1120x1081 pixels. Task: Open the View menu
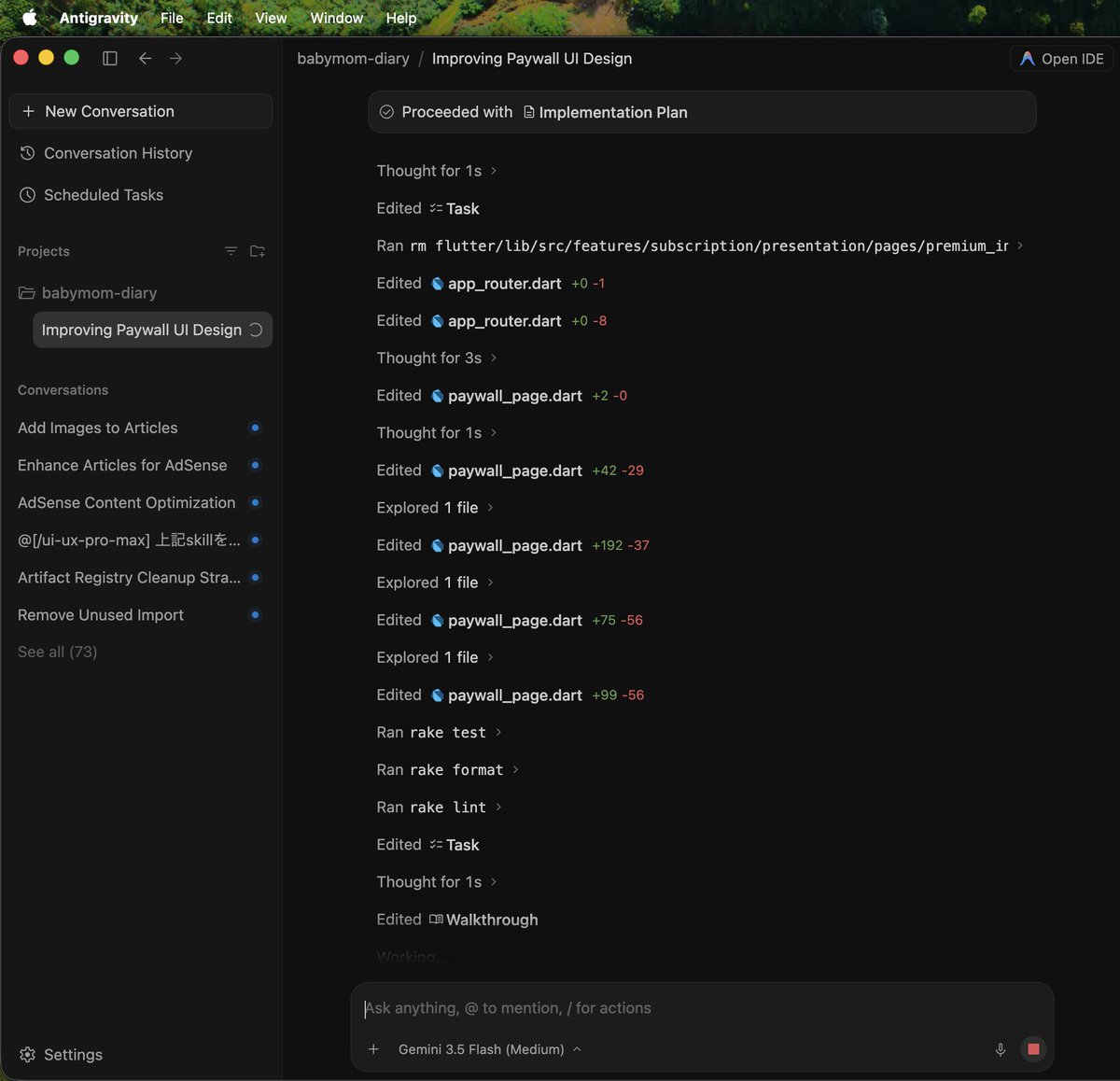click(271, 18)
